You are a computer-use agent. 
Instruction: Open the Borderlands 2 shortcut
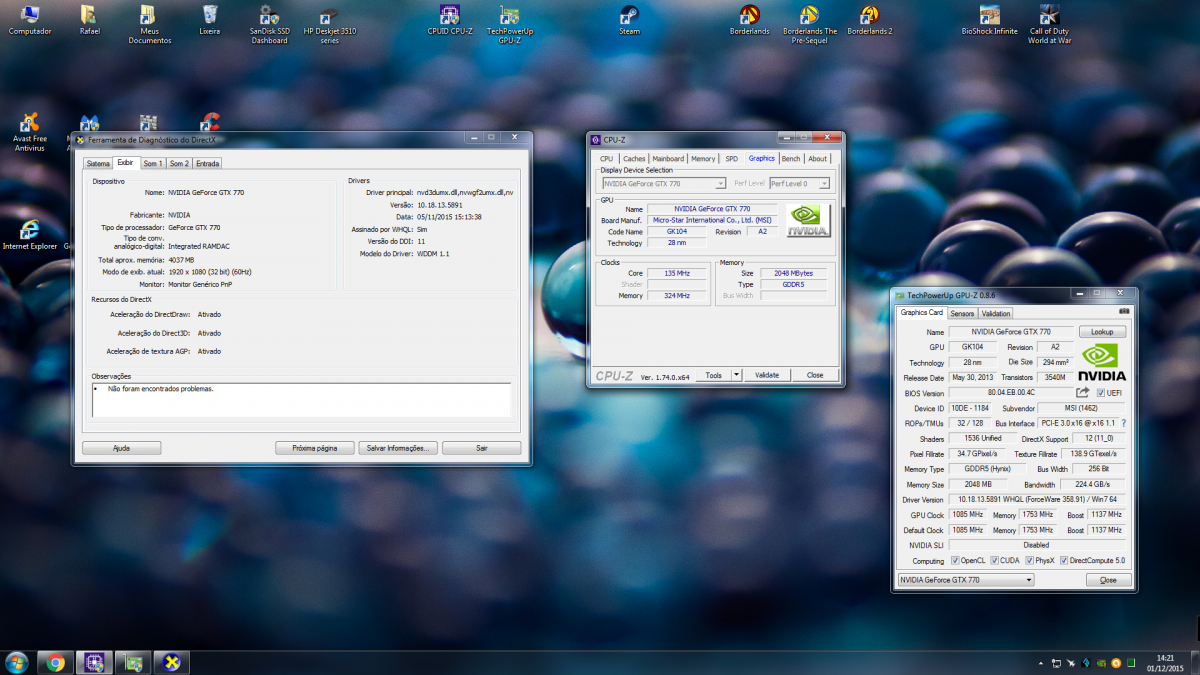click(x=870, y=20)
